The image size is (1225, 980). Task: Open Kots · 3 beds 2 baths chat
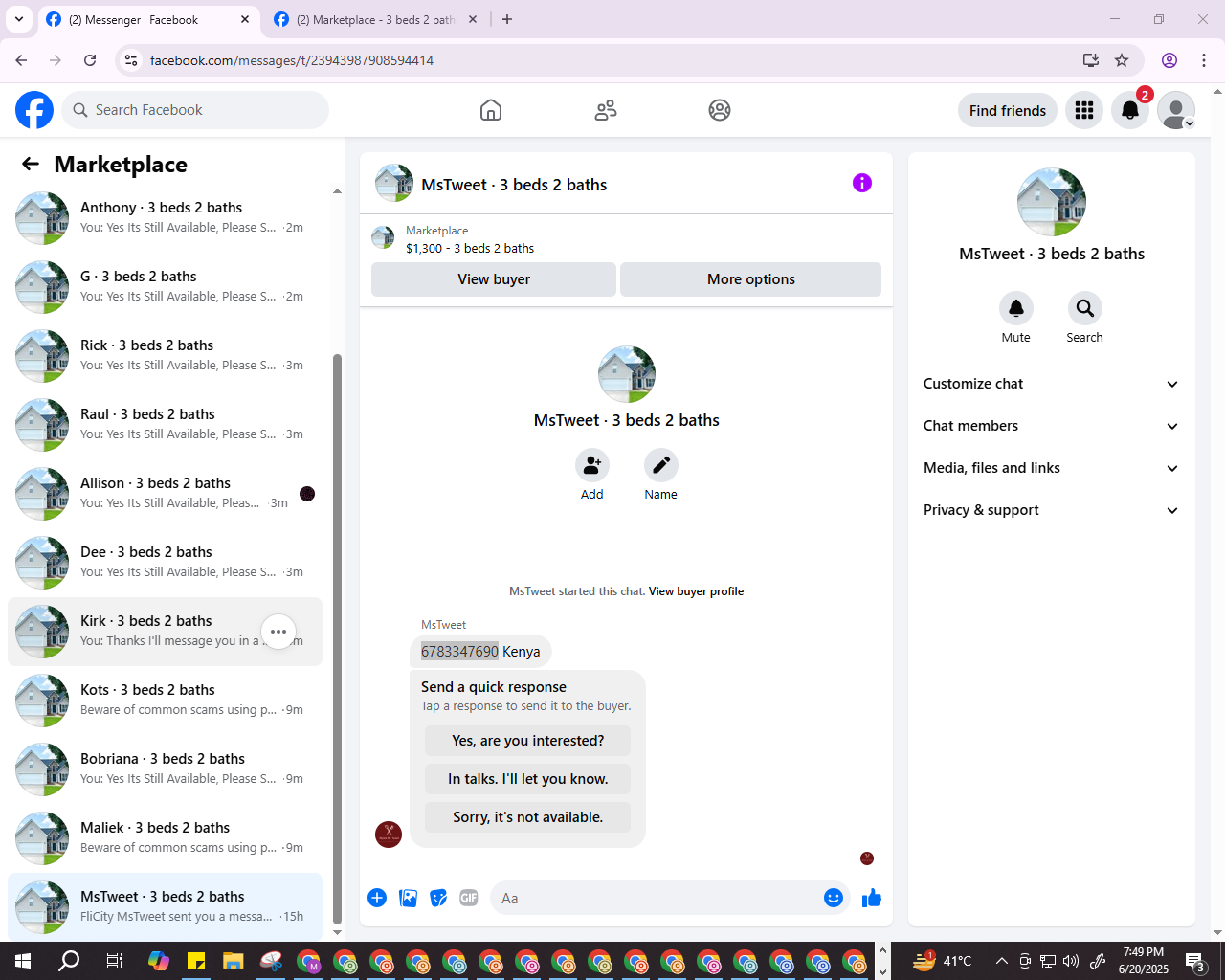pos(165,700)
